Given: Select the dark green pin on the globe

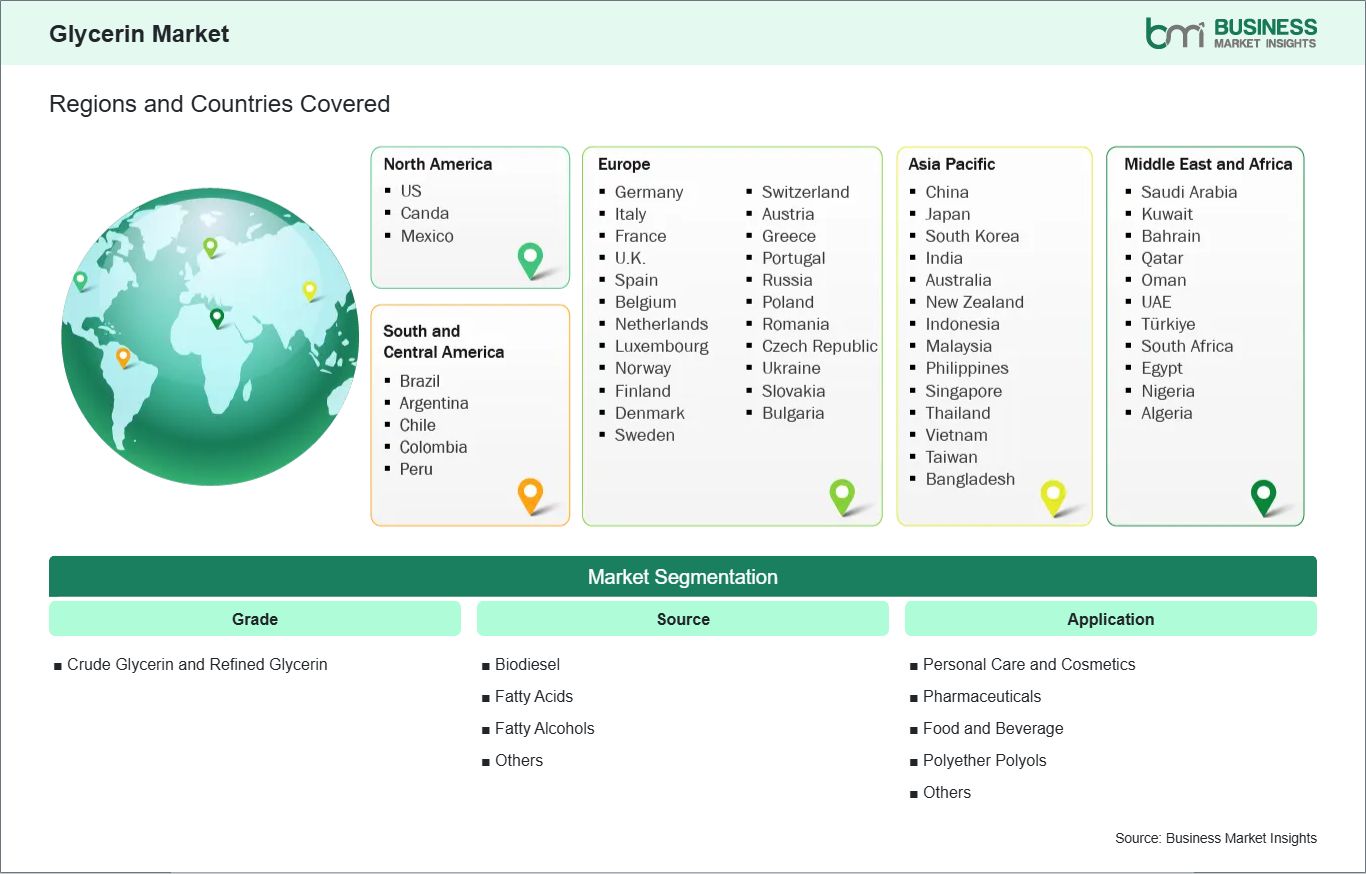Looking at the screenshot, I should click(x=217, y=317).
